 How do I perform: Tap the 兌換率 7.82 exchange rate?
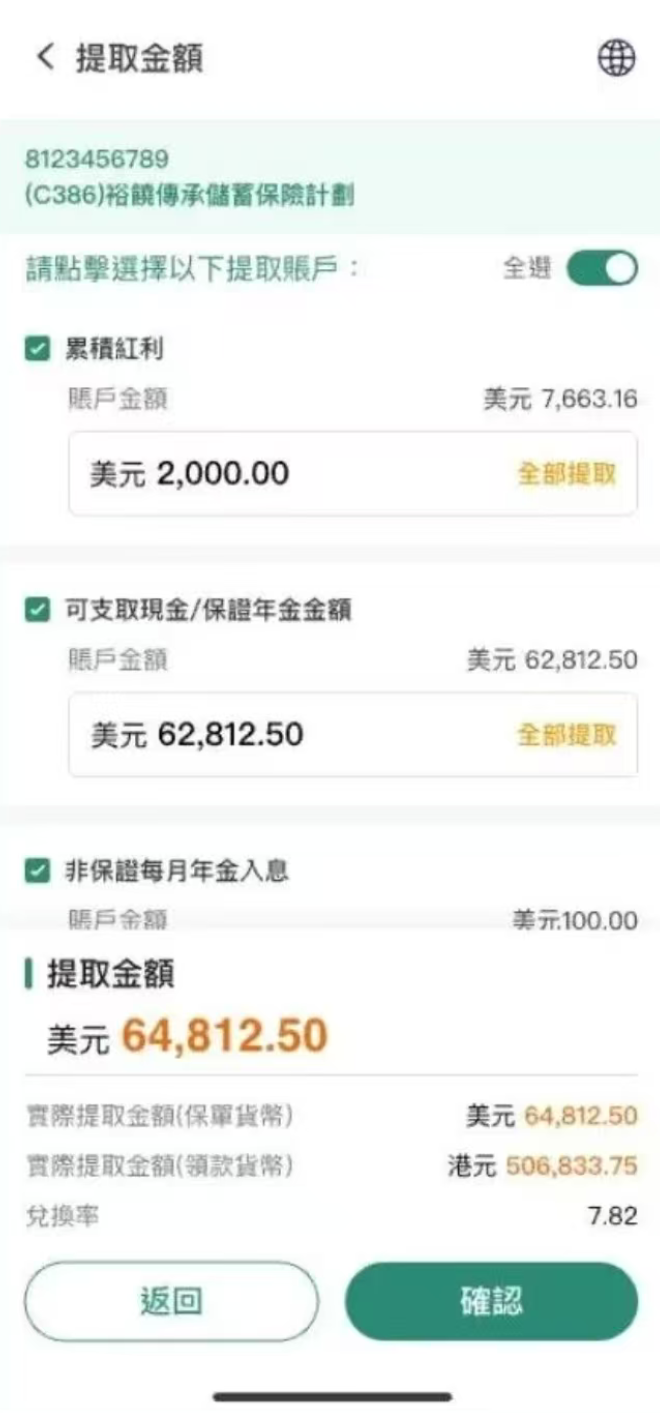tap(613, 1217)
